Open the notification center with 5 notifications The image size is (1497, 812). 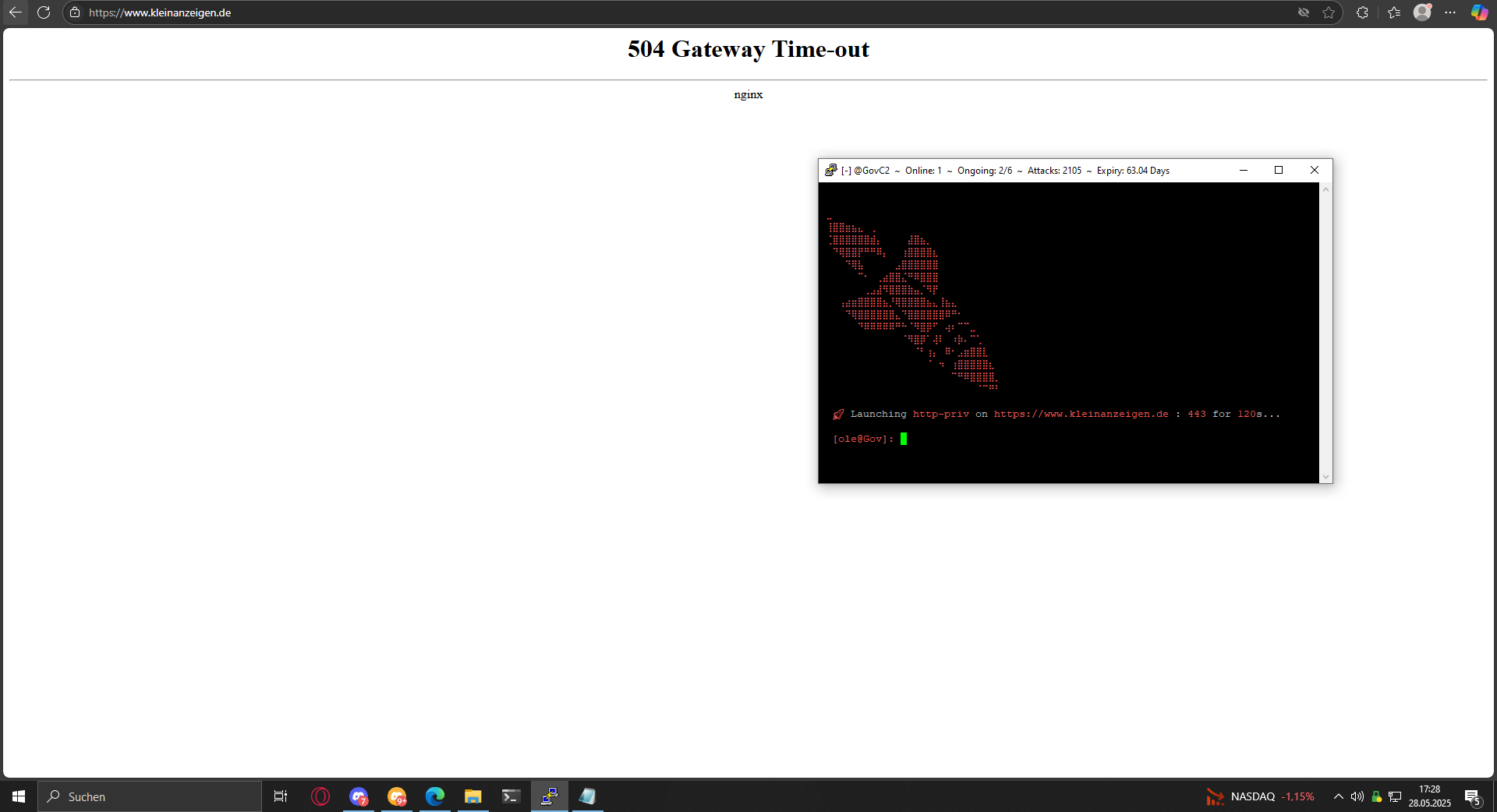pyautogui.click(x=1473, y=796)
